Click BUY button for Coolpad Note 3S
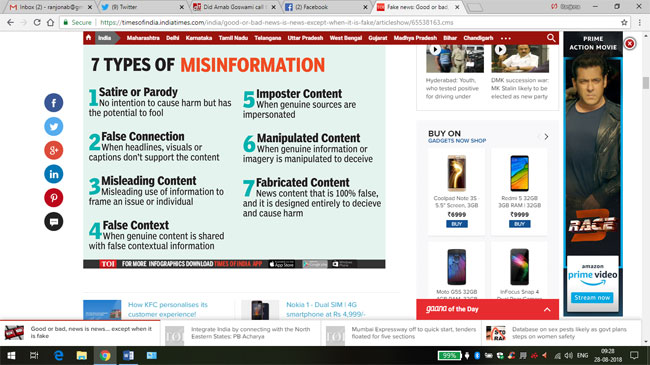This screenshot has width=650, height=365. pos(457,224)
